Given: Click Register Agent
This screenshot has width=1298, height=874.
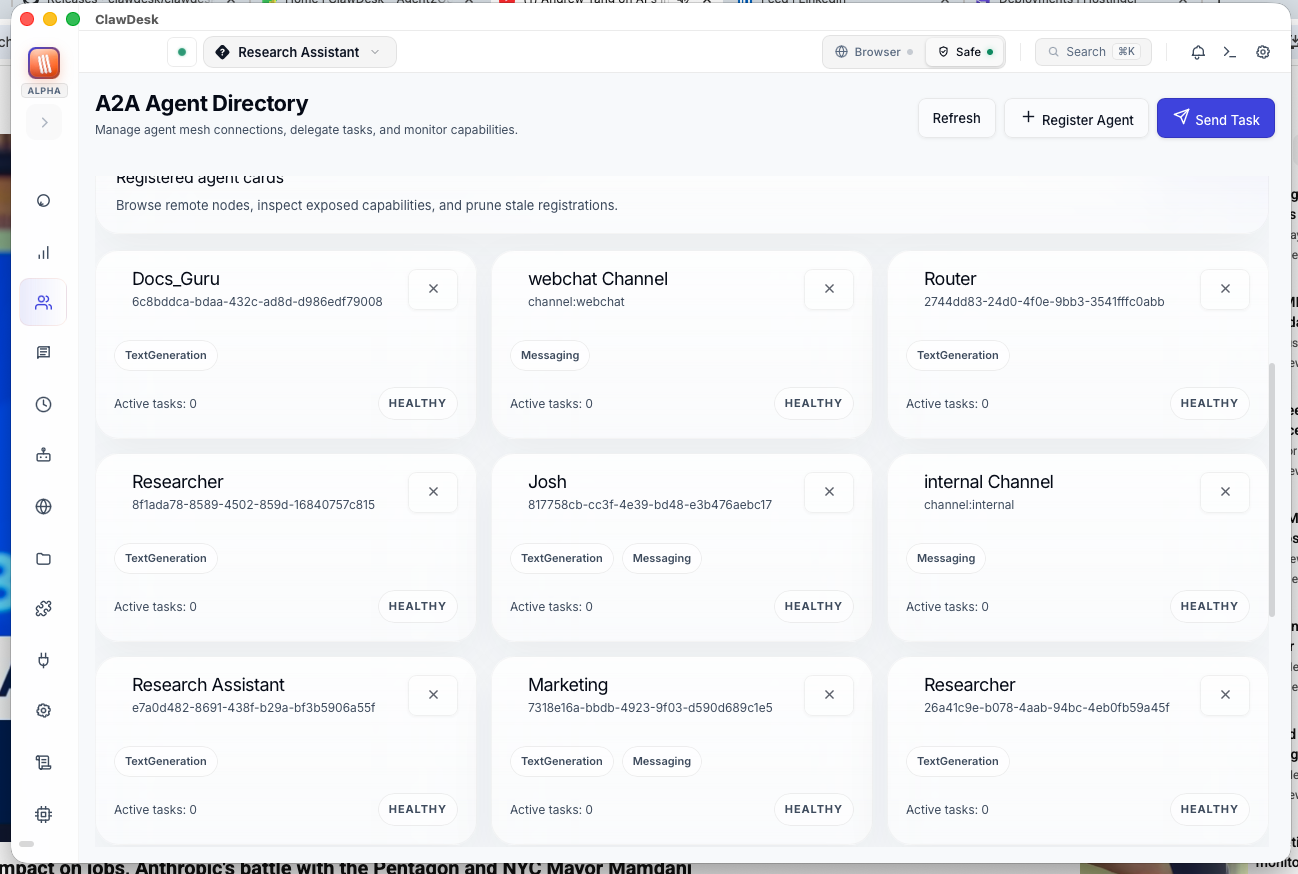Looking at the screenshot, I should click(1076, 118).
